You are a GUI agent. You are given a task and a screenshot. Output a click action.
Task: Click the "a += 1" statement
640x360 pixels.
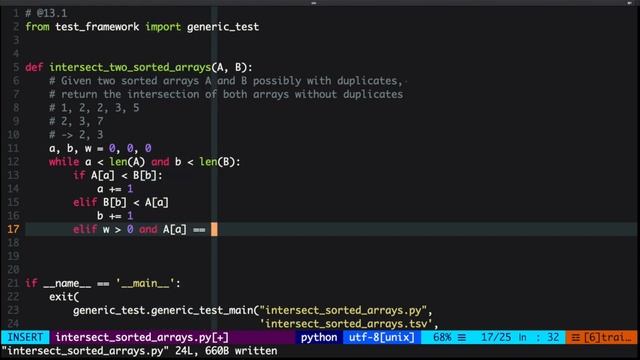pyautogui.click(x=115, y=189)
